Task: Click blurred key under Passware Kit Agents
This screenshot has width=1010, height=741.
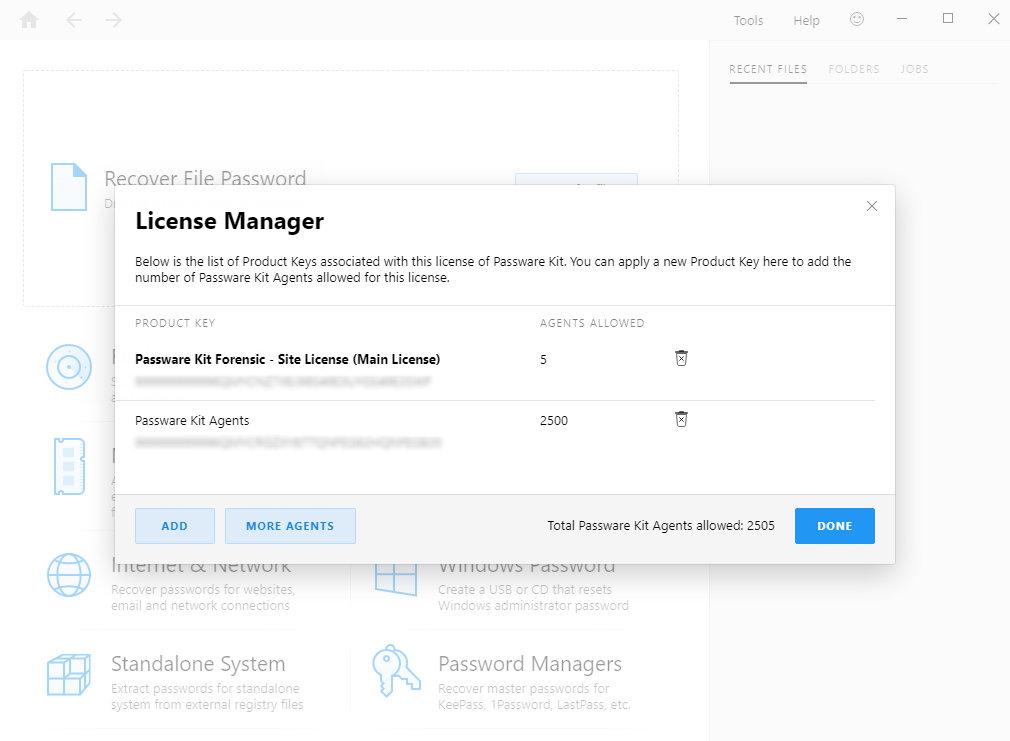Action: point(289,443)
